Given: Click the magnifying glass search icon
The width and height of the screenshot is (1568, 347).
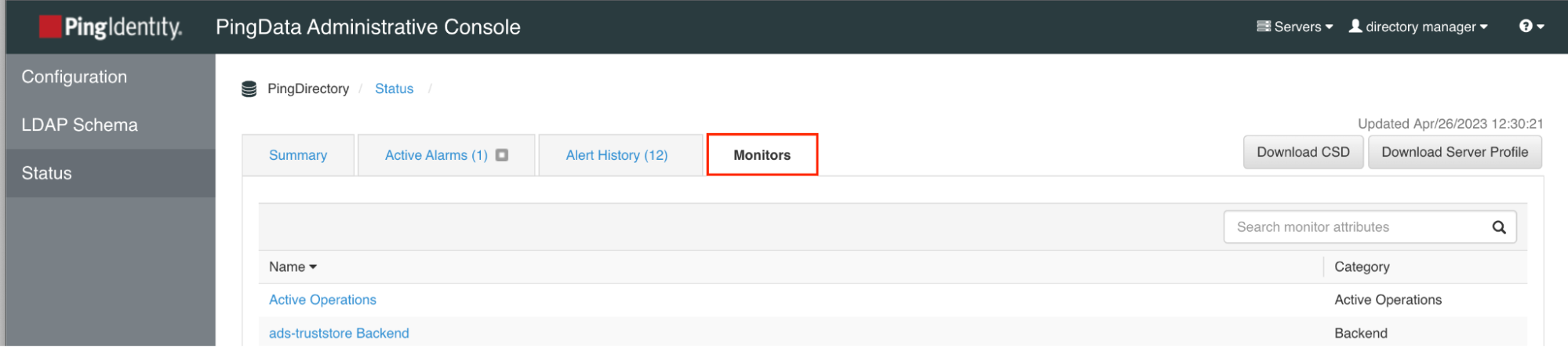Looking at the screenshot, I should point(1498,227).
